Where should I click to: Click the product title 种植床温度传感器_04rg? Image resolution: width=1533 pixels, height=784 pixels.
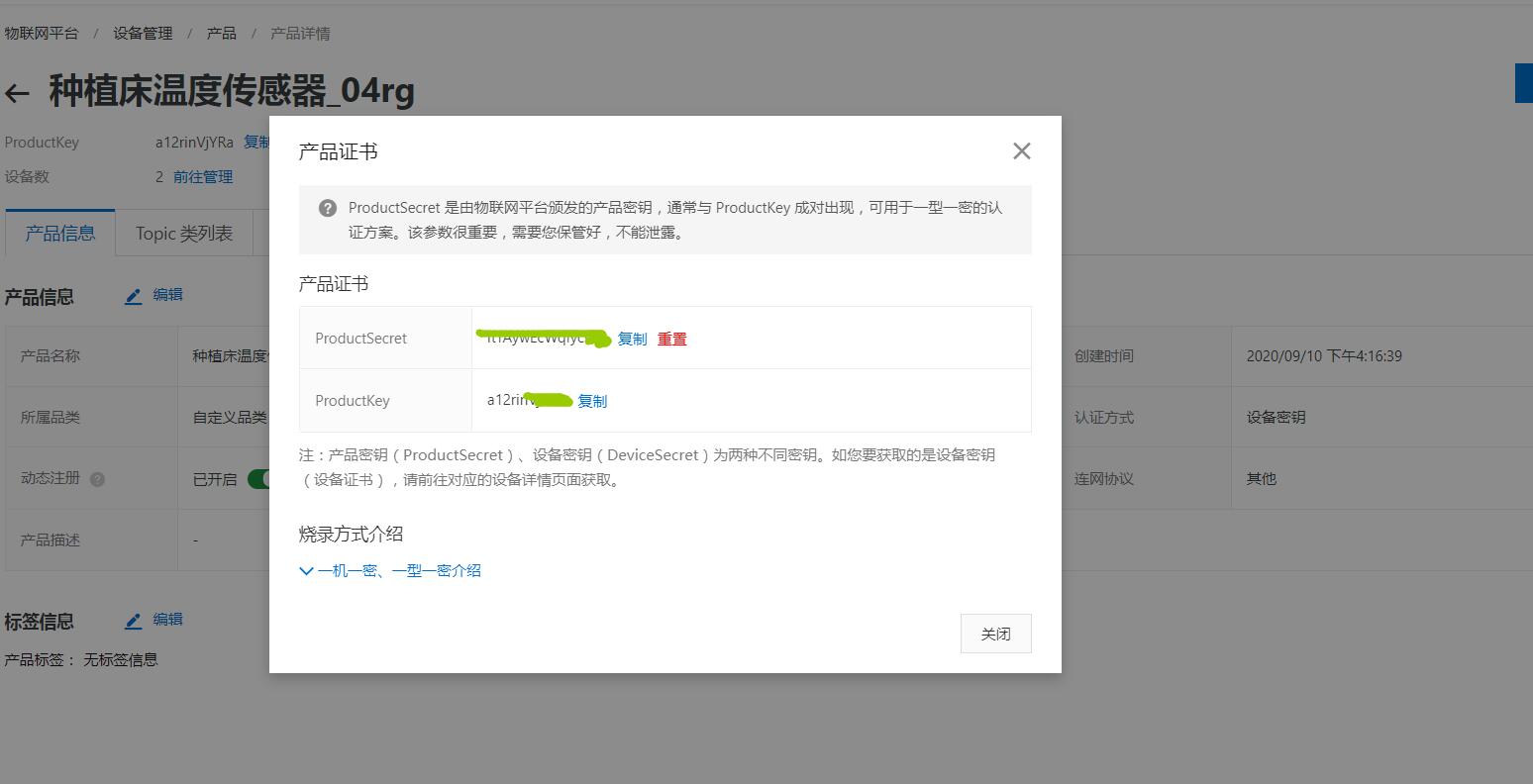pyautogui.click(x=232, y=91)
